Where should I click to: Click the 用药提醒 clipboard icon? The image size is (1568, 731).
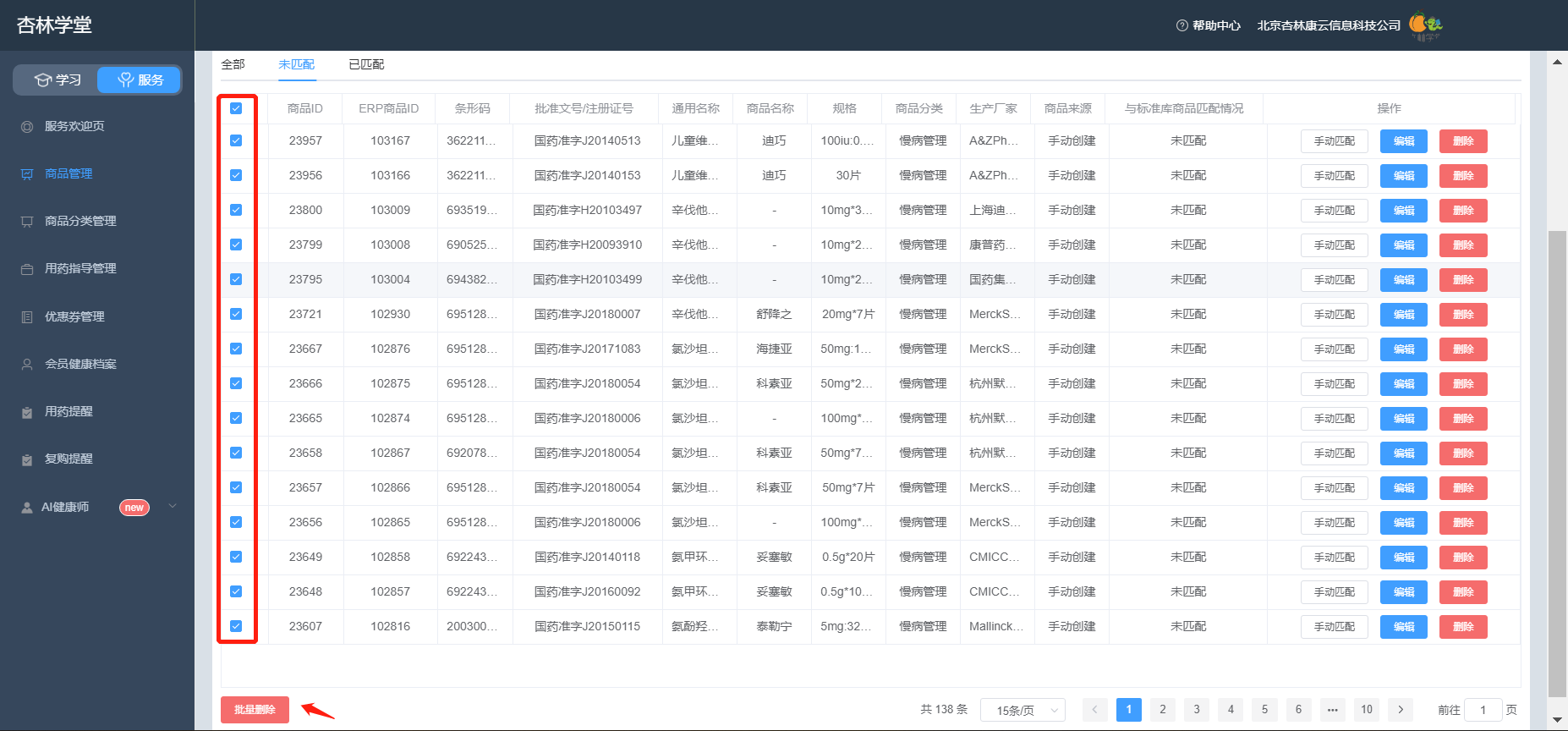(27, 412)
